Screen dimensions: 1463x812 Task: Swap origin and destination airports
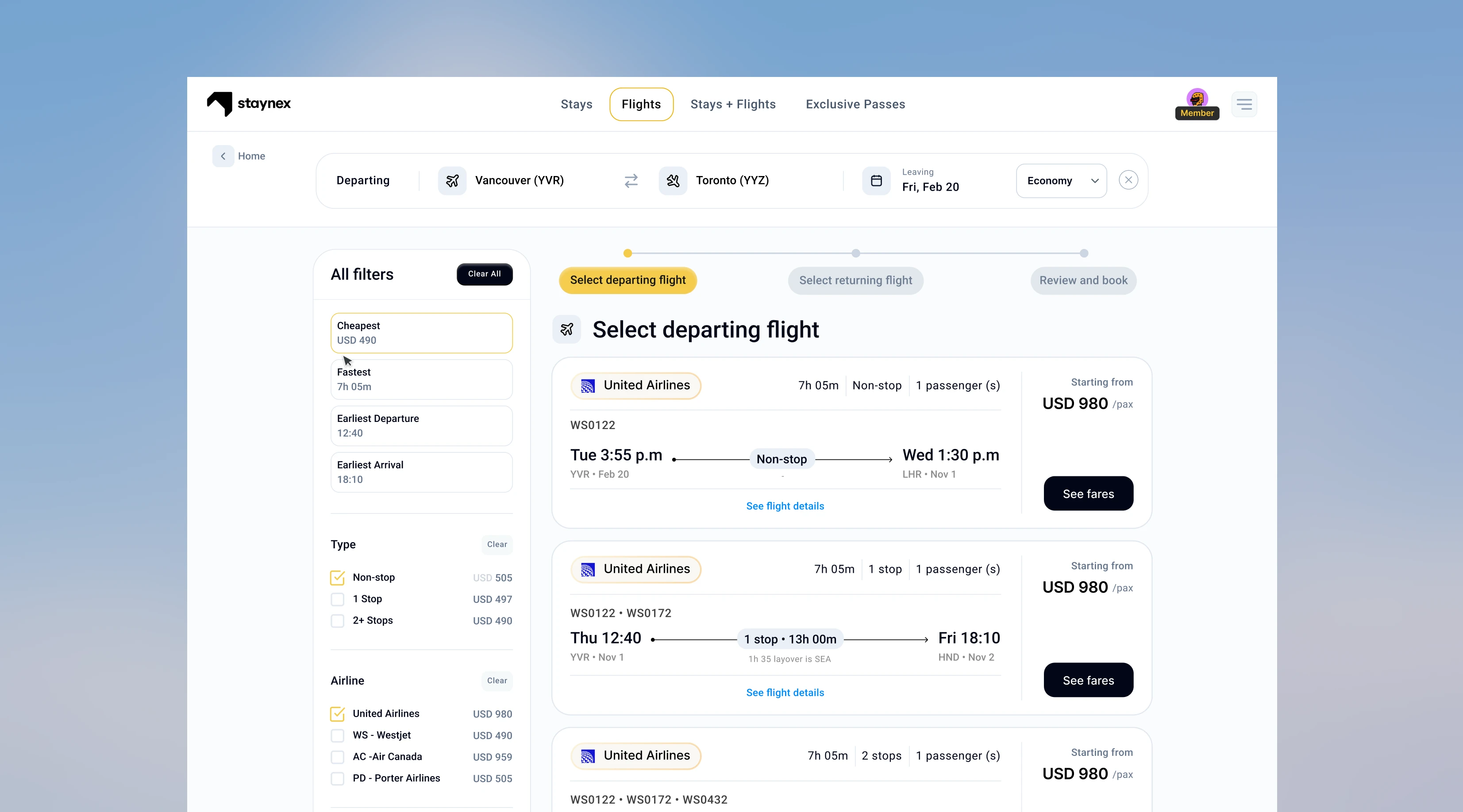[631, 180]
